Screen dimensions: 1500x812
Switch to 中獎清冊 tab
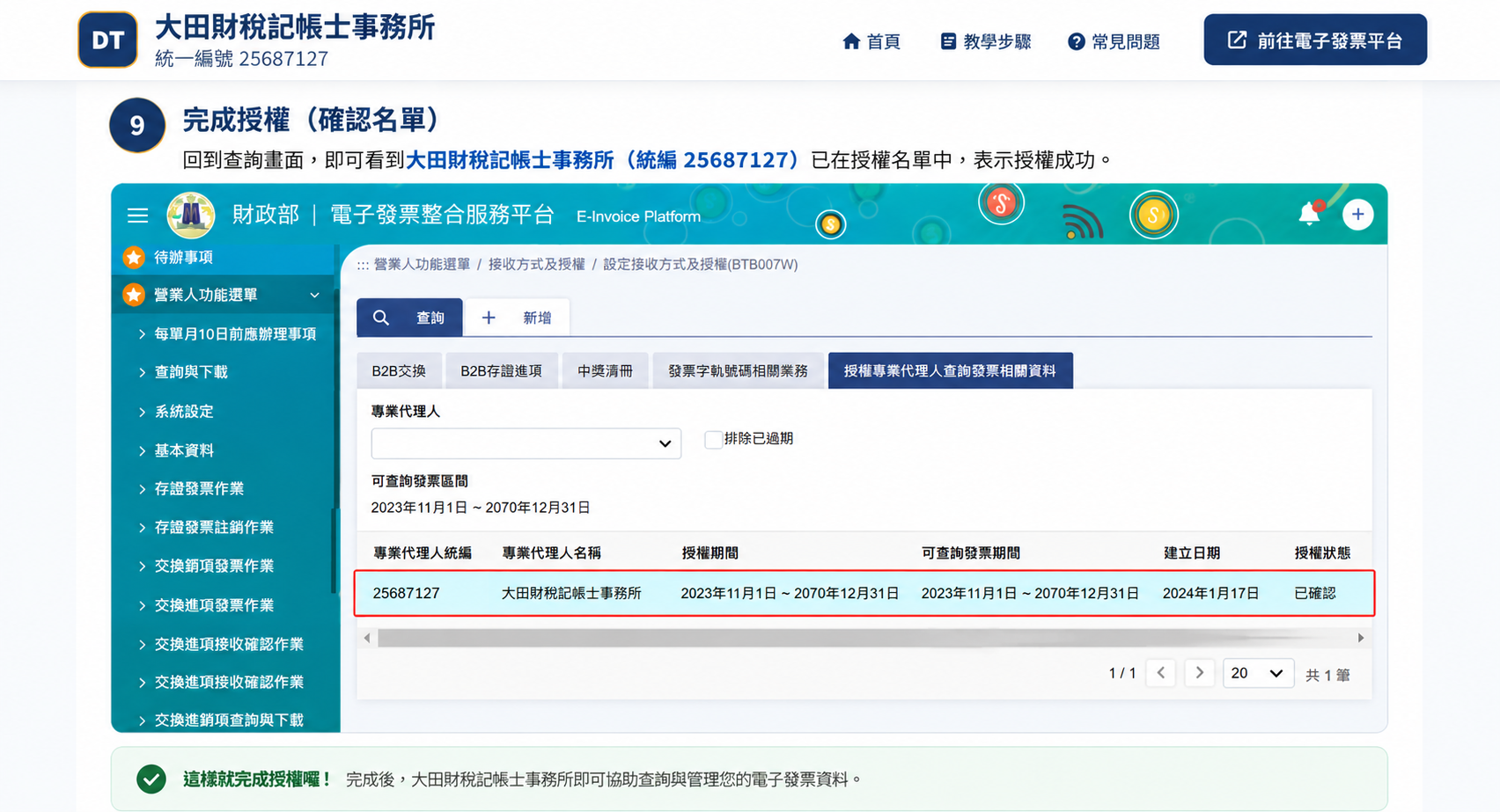tap(605, 371)
